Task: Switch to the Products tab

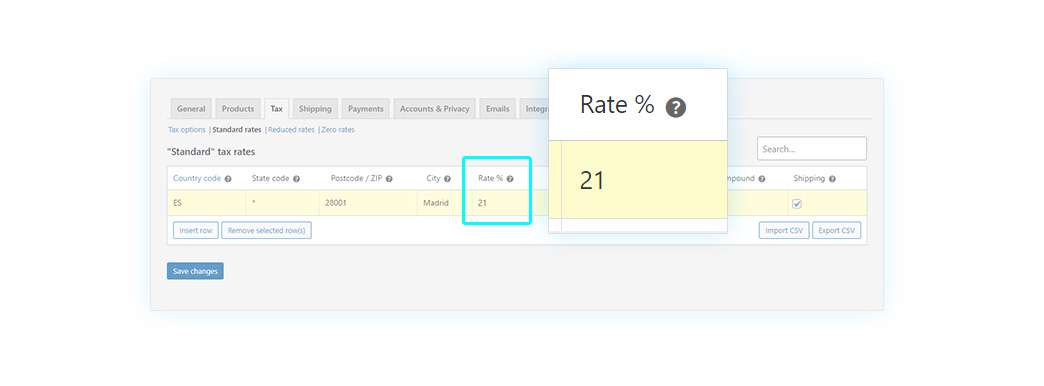Action: pyautogui.click(x=238, y=108)
